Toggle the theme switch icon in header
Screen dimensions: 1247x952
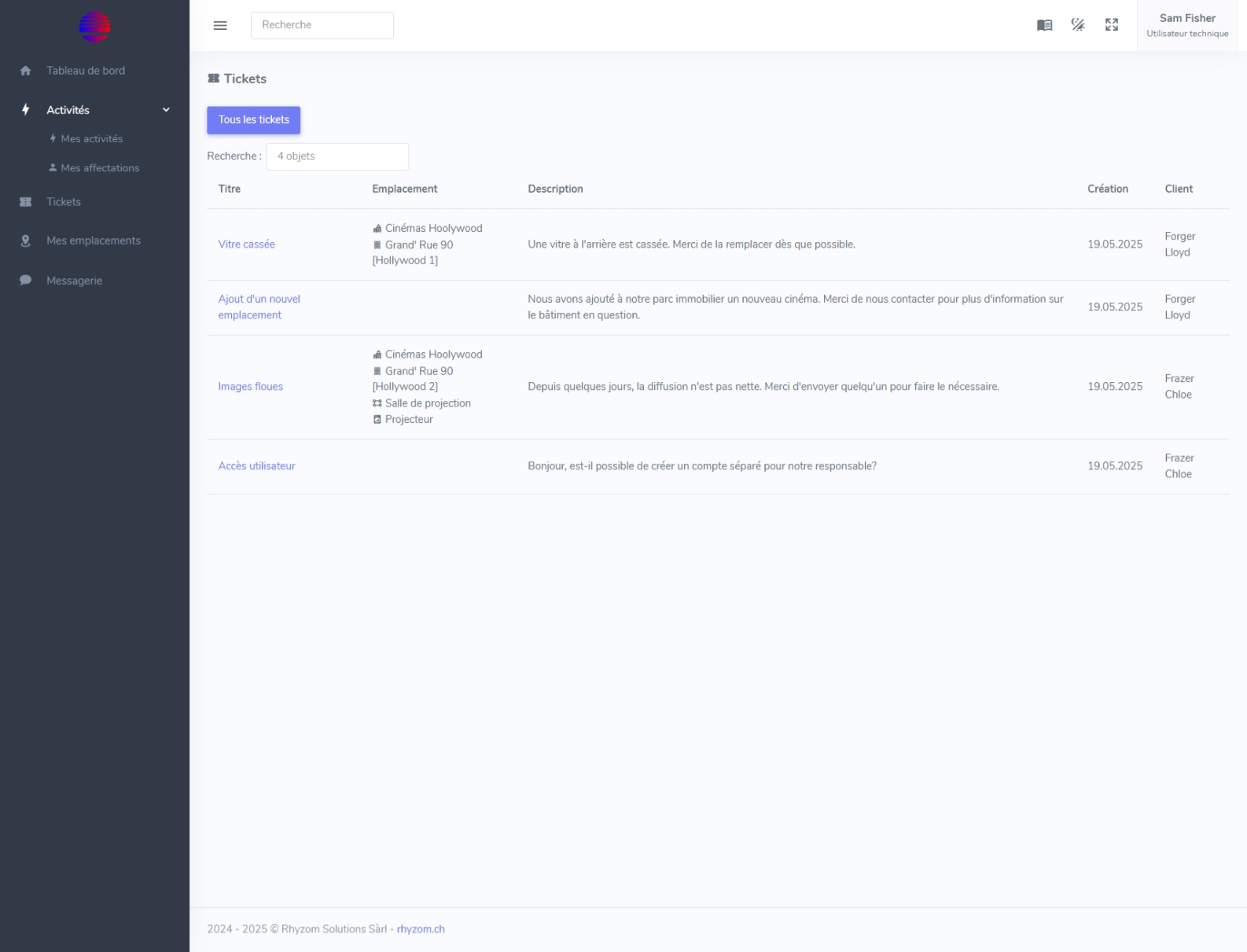[x=1078, y=25]
